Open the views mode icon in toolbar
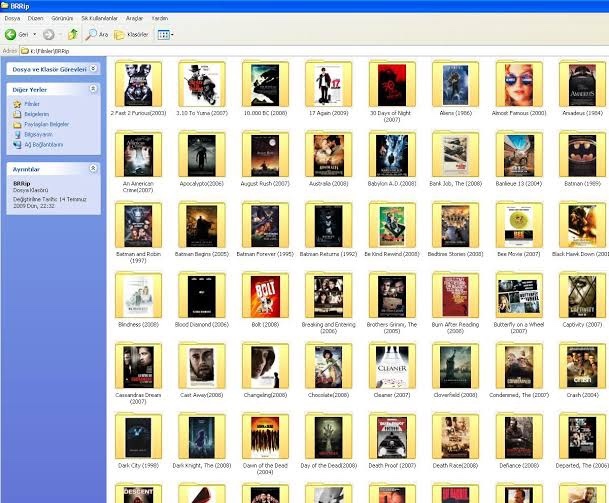Image resolution: width=609 pixels, height=503 pixels. [x=164, y=35]
